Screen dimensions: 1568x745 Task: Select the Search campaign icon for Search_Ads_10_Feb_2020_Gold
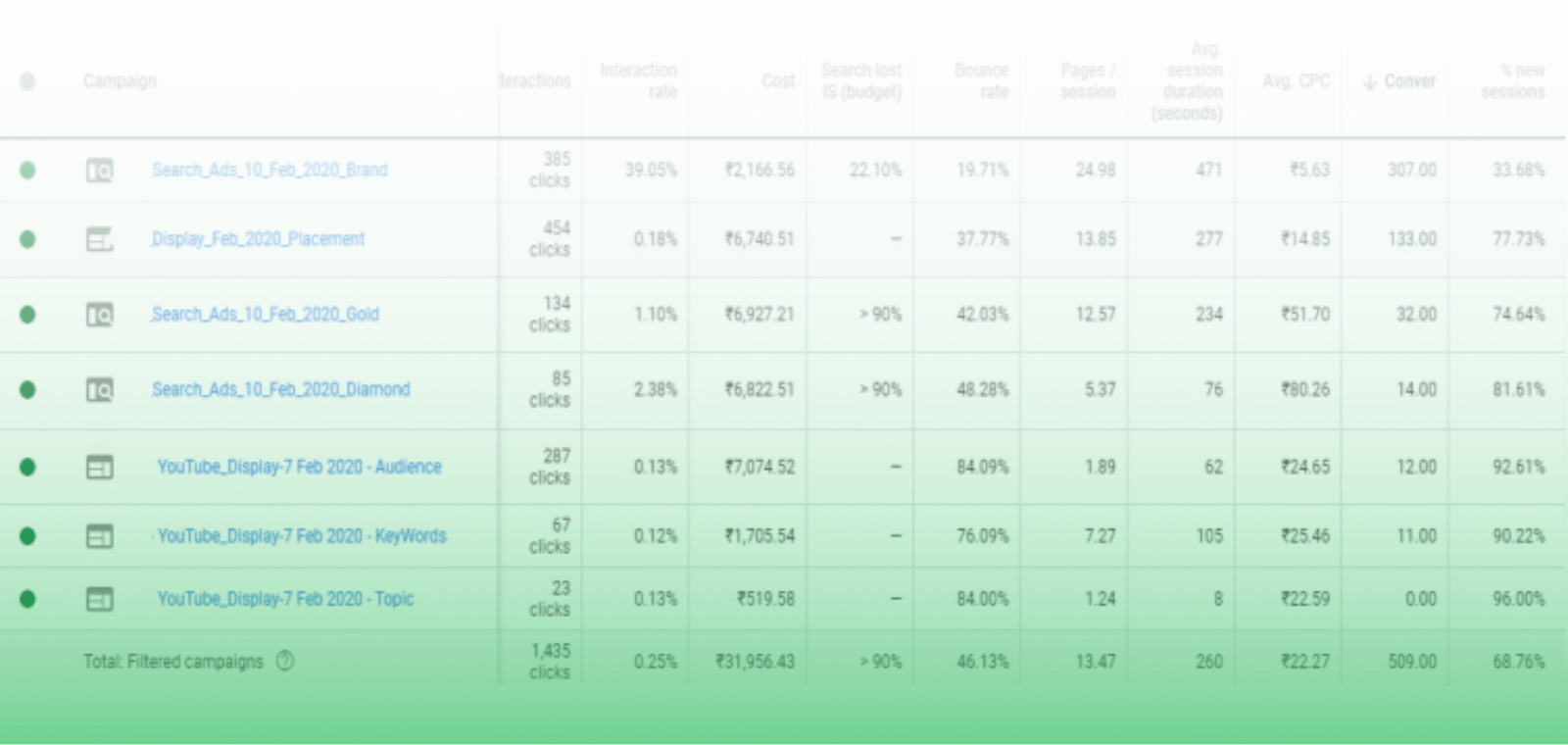coord(99,314)
